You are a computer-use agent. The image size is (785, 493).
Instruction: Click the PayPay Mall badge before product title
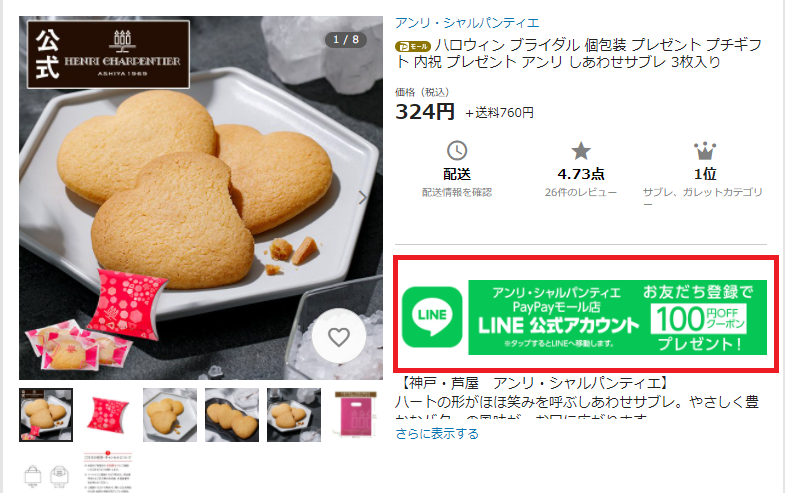pos(413,47)
